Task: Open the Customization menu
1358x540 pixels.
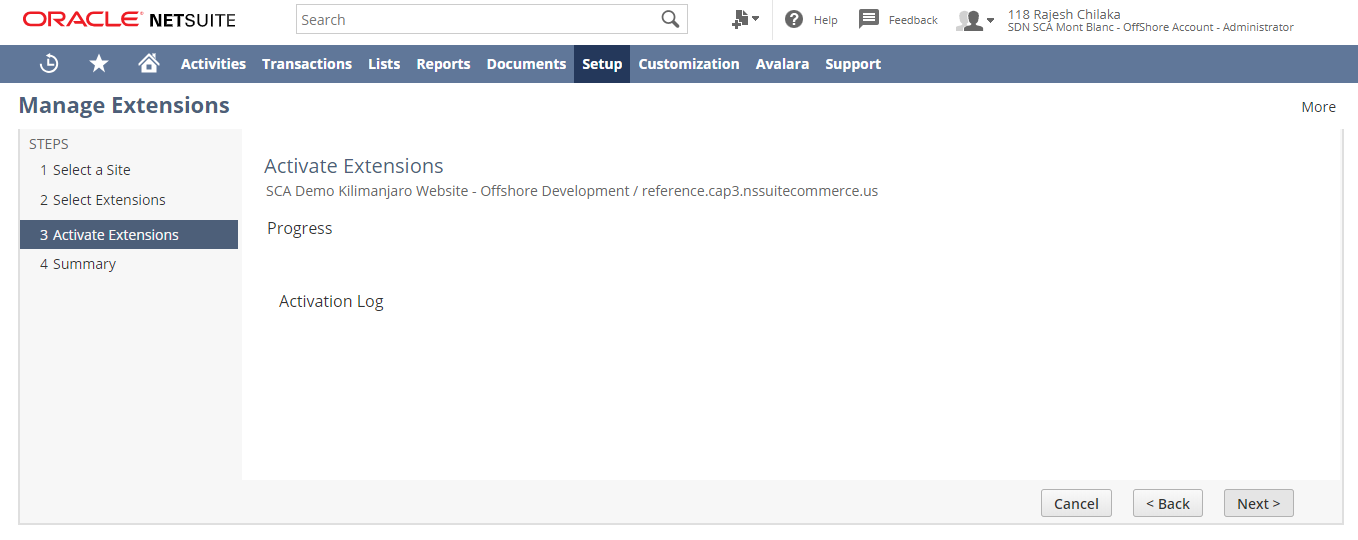Action: [x=688, y=64]
